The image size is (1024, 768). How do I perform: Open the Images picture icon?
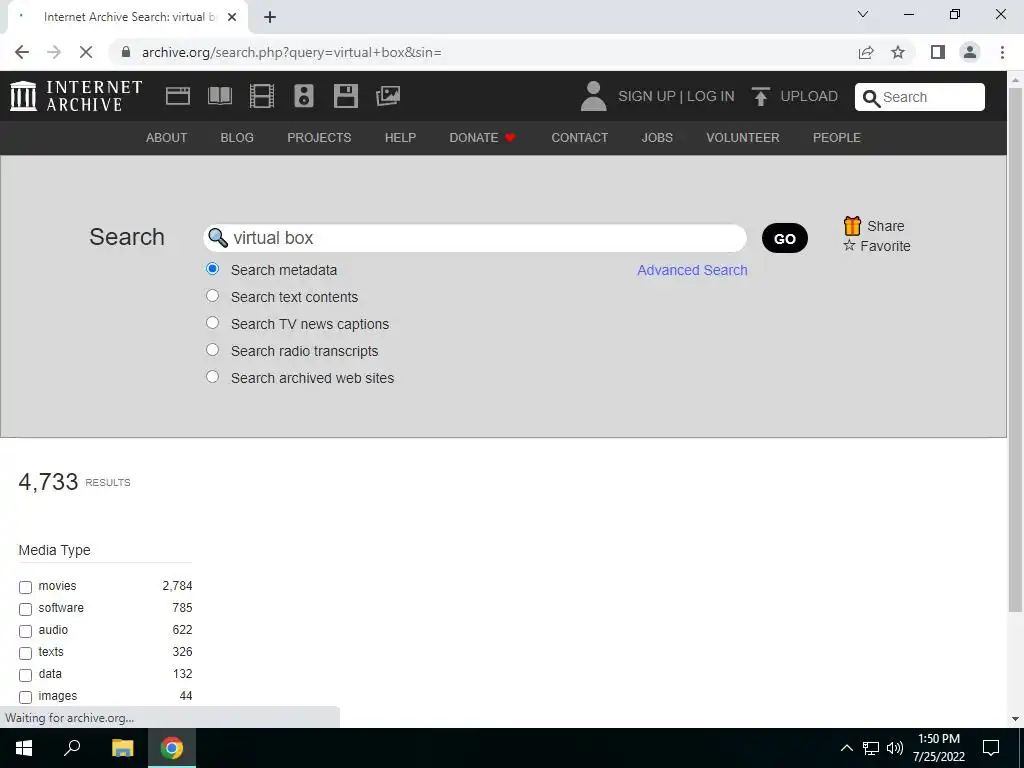(x=388, y=96)
